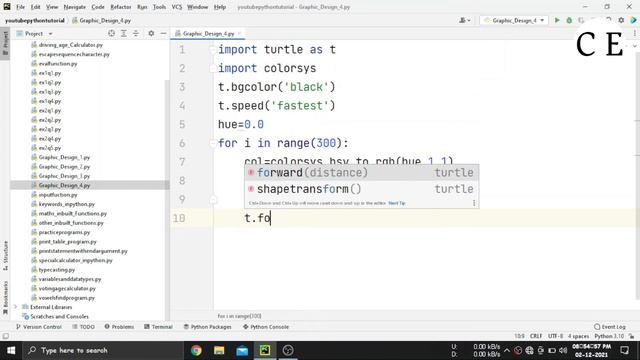Open the Run menu
The height and width of the screenshot is (360, 640).
142,7
